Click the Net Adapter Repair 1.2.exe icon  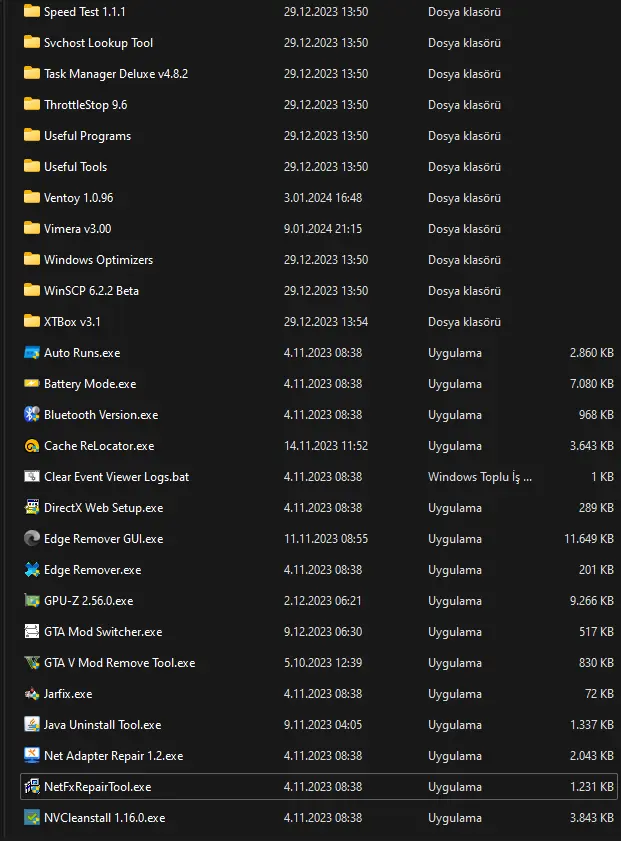pyautogui.click(x=32, y=755)
